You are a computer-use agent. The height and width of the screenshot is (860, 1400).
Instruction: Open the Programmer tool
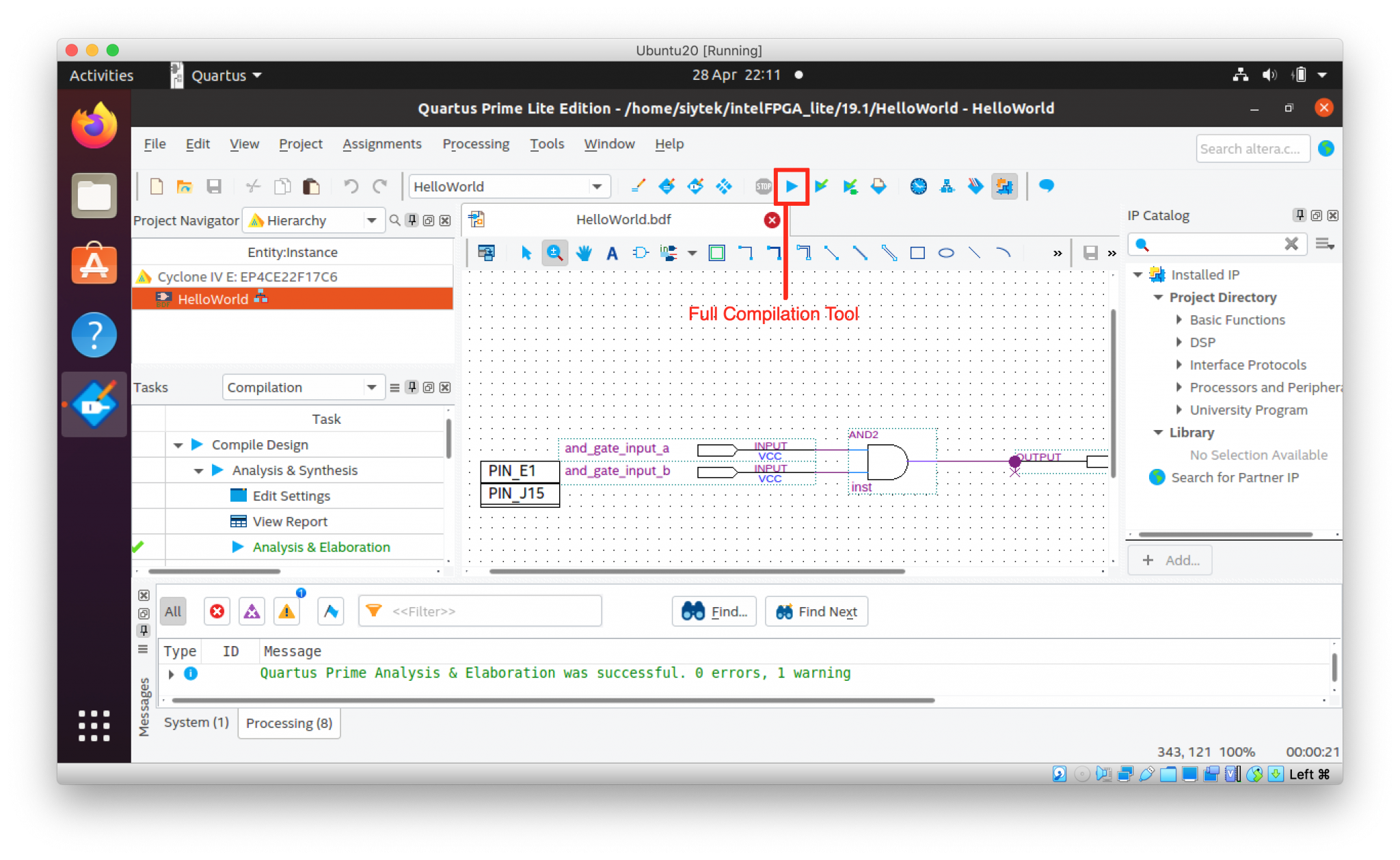click(x=975, y=186)
